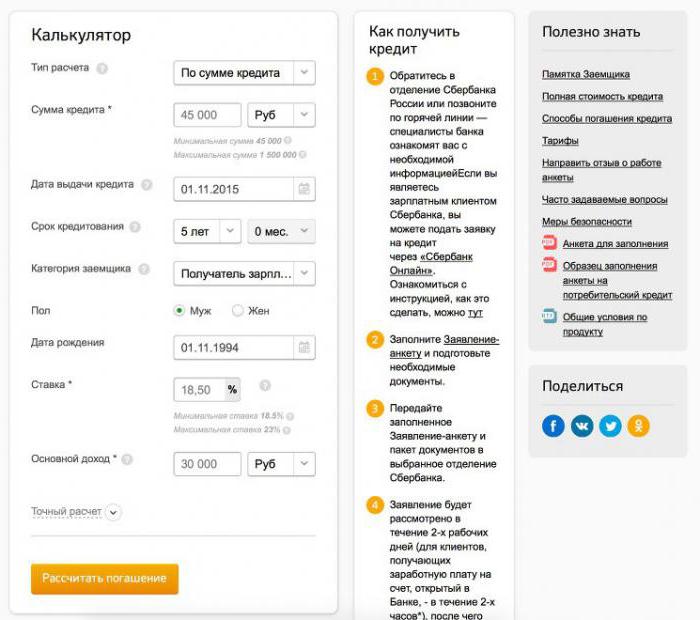The image size is (700, 620).
Task: Open Часто задаваемые вопросы link
Action: pyautogui.click(x=604, y=200)
